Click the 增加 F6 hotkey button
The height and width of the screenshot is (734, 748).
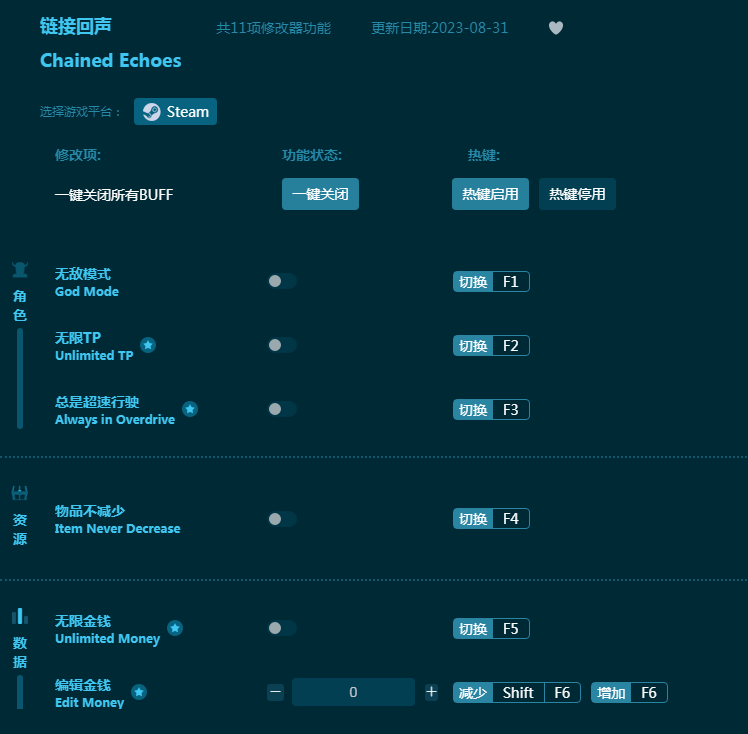(629, 693)
